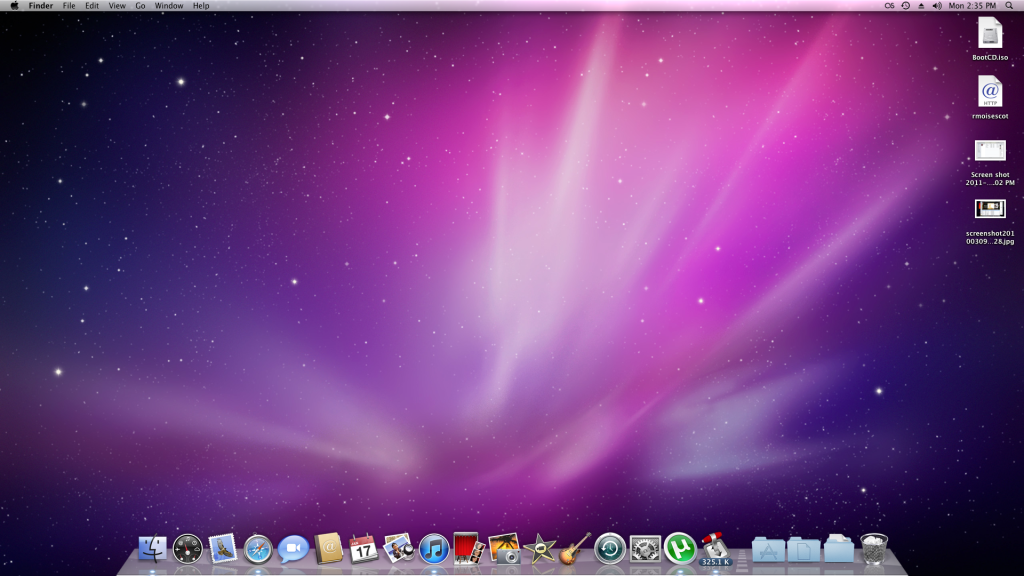Open the Go menu
The height and width of the screenshot is (576, 1024).
click(x=140, y=6)
